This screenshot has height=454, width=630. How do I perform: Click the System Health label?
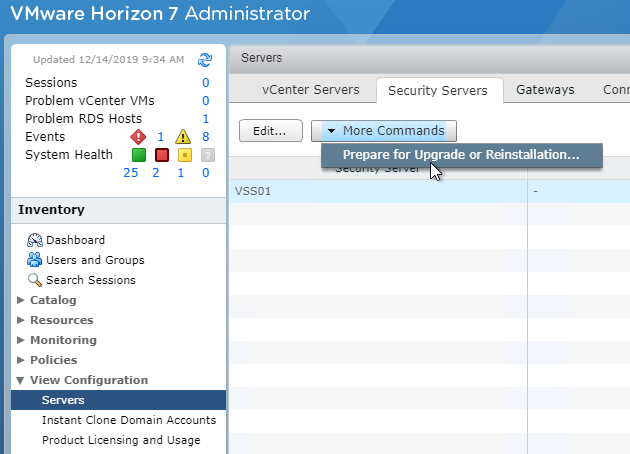point(69,155)
